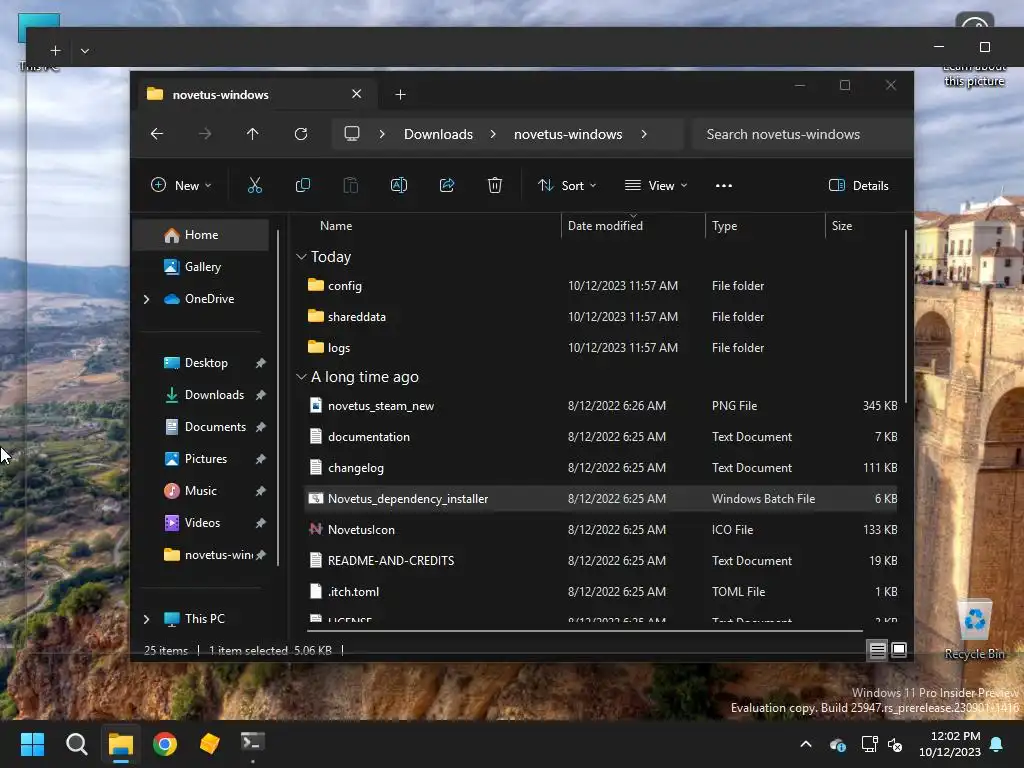Image resolution: width=1024 pixels, height=768 pixels.
Task: Go up one folder level arrow
Action: tap(253, 134)
